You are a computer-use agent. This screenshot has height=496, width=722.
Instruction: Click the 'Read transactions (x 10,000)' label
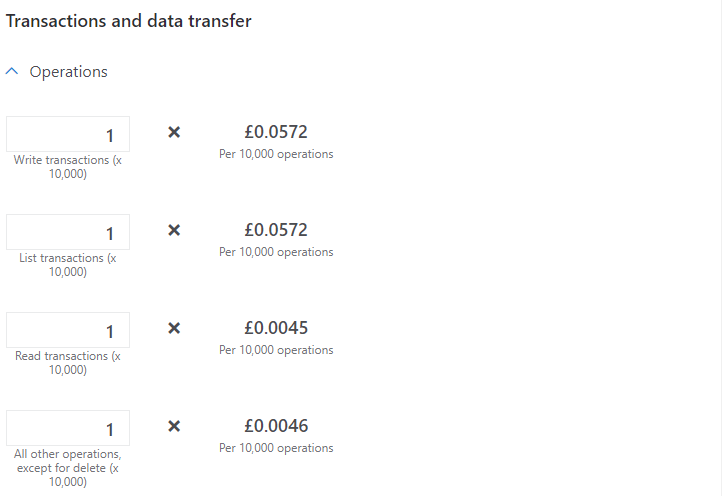pos(68,363)
